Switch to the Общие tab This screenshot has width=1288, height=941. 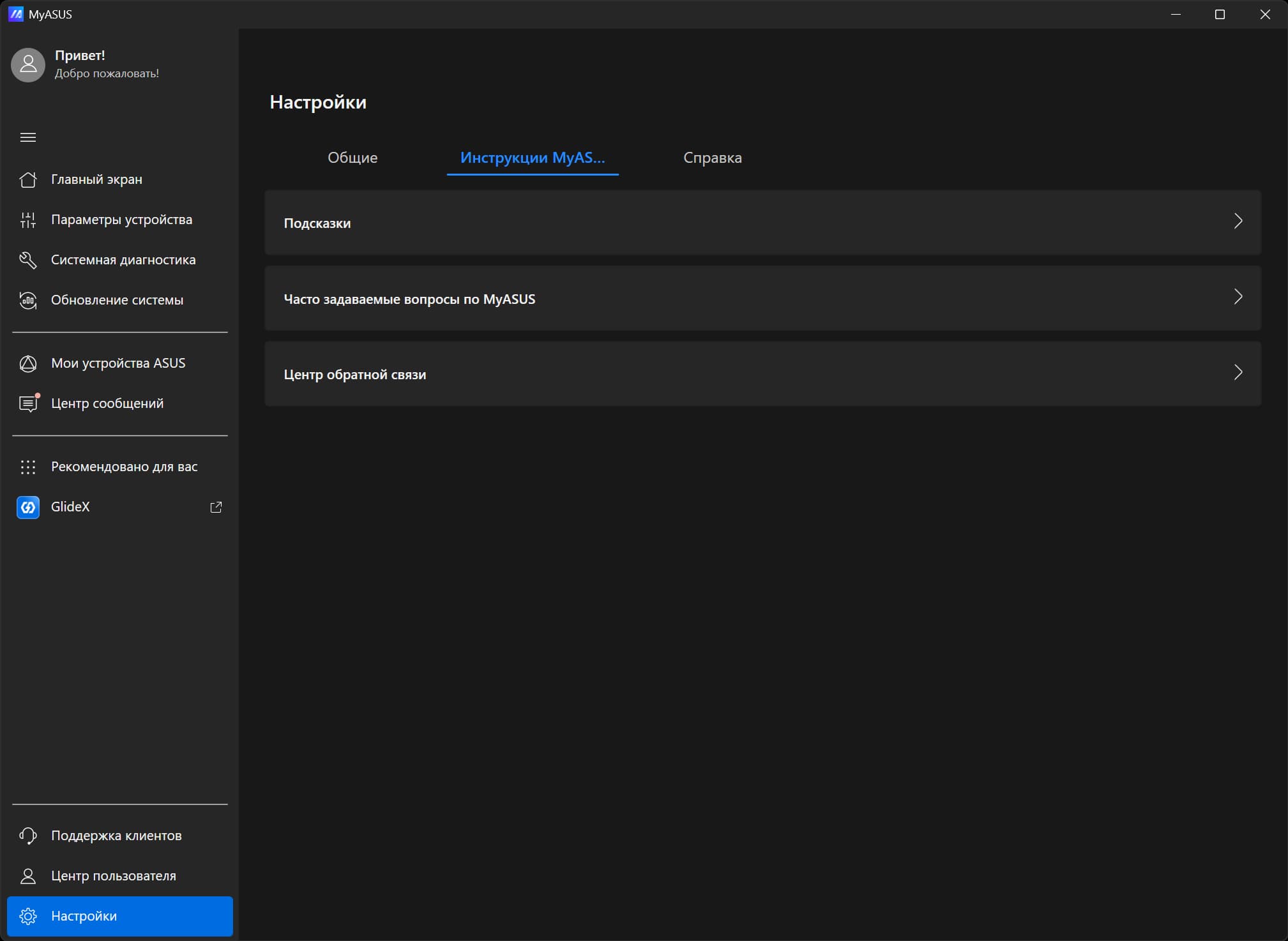352,158
